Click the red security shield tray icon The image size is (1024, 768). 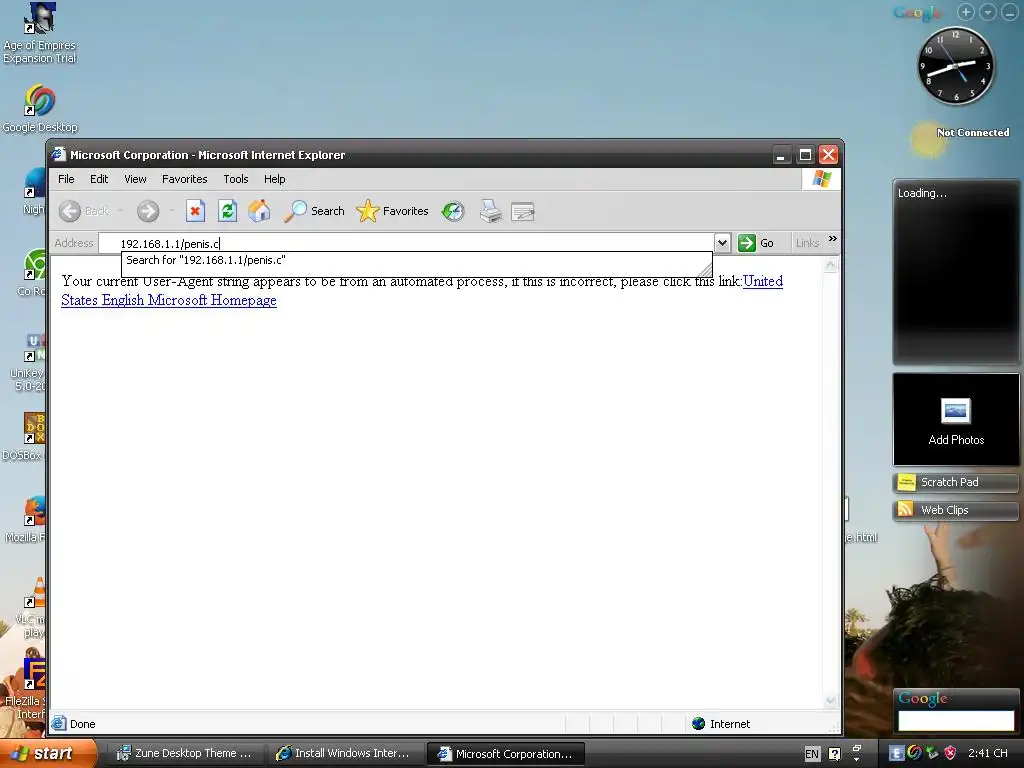950,753
